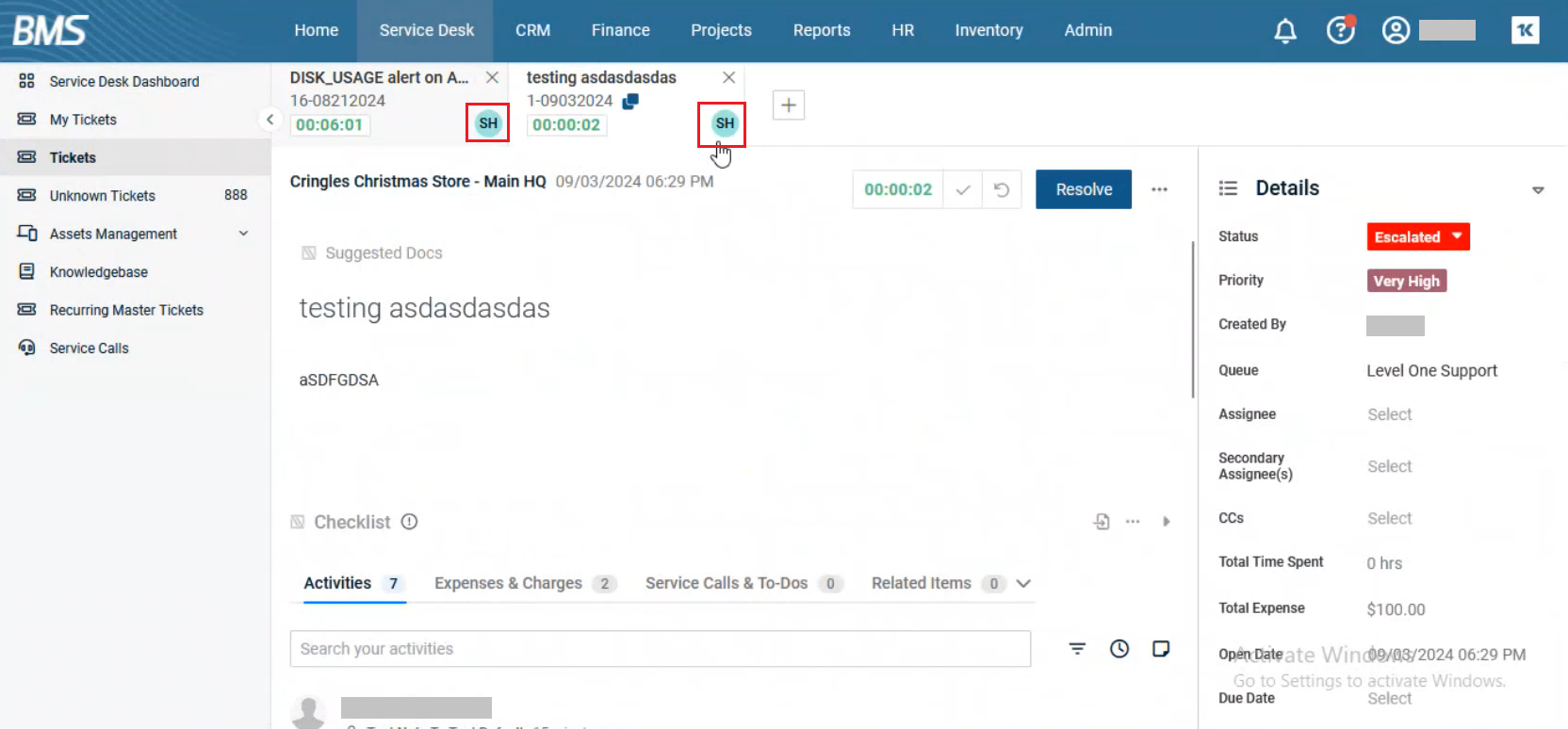1568x729 pixels.
Task: Click the Very High priority badge
Action: point(1406,281)
